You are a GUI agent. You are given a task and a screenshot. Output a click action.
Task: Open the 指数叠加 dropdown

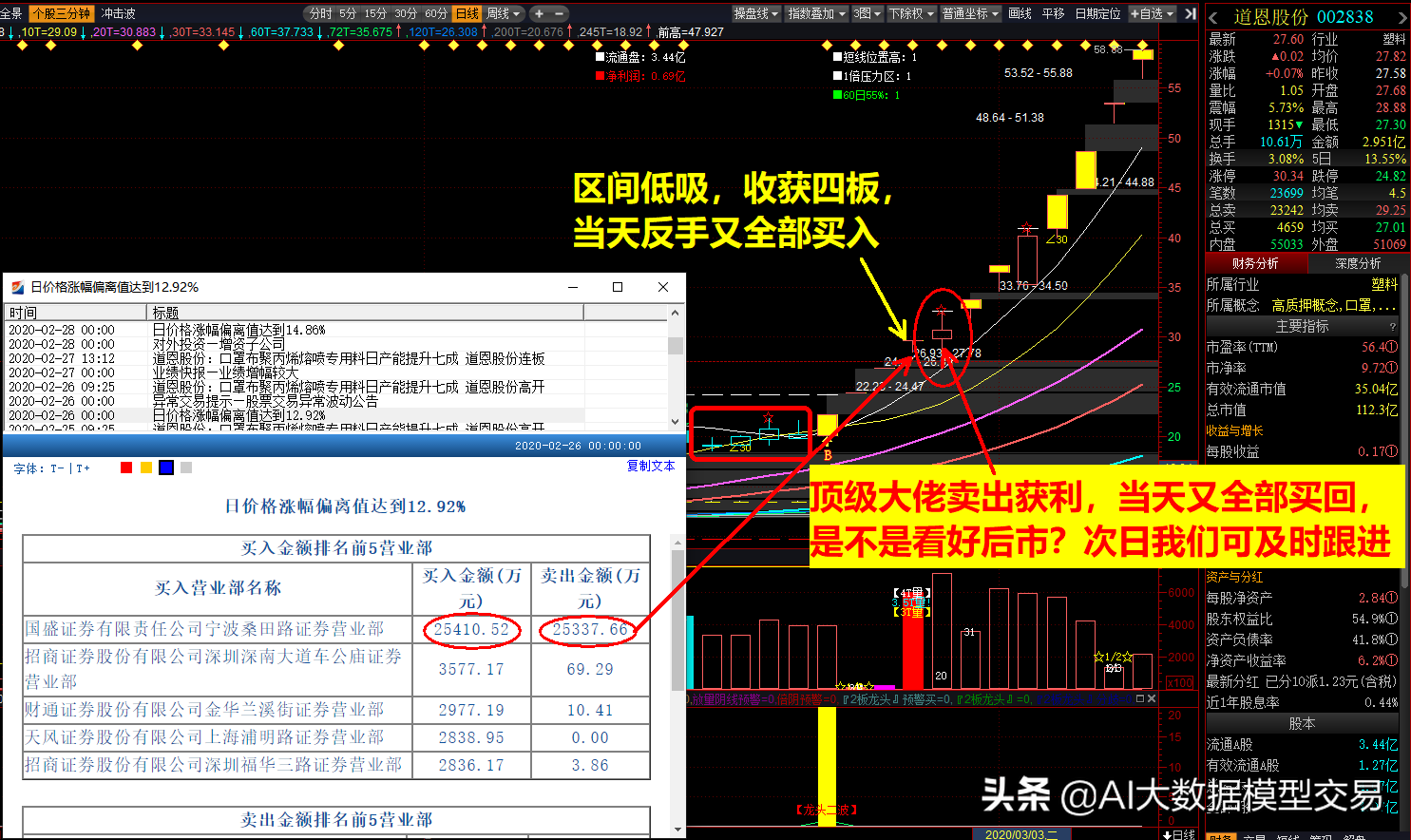tap(816, 13)
